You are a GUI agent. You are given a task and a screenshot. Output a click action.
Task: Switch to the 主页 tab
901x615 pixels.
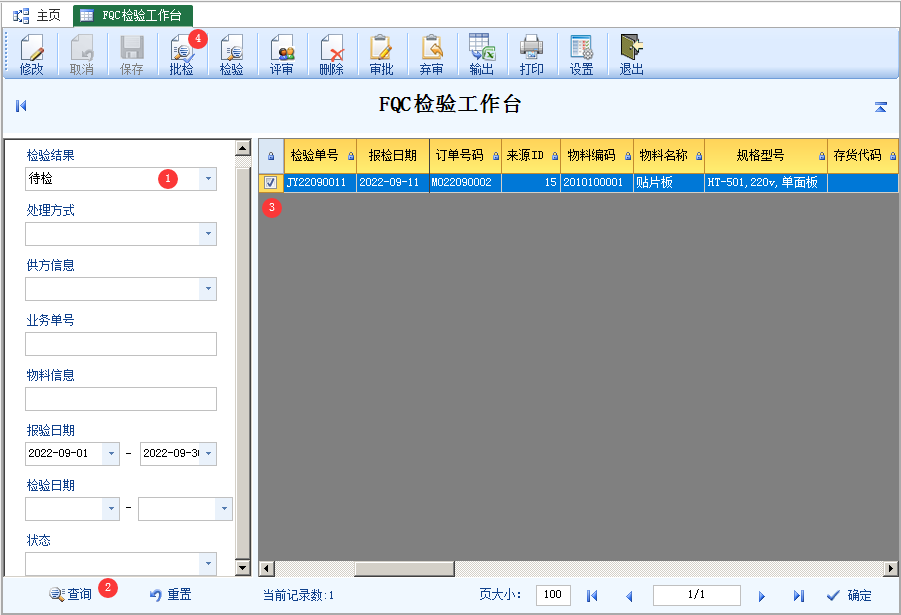pyautogui.click(x=37, y=16)
